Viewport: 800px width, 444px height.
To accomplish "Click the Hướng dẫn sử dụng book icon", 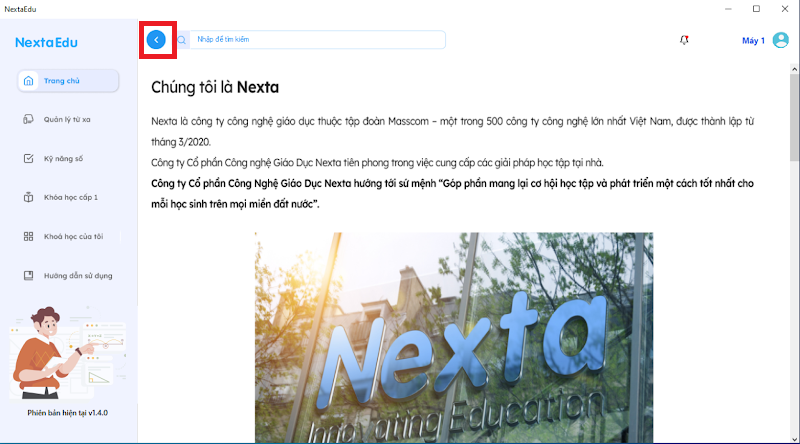I will [29, 276].
